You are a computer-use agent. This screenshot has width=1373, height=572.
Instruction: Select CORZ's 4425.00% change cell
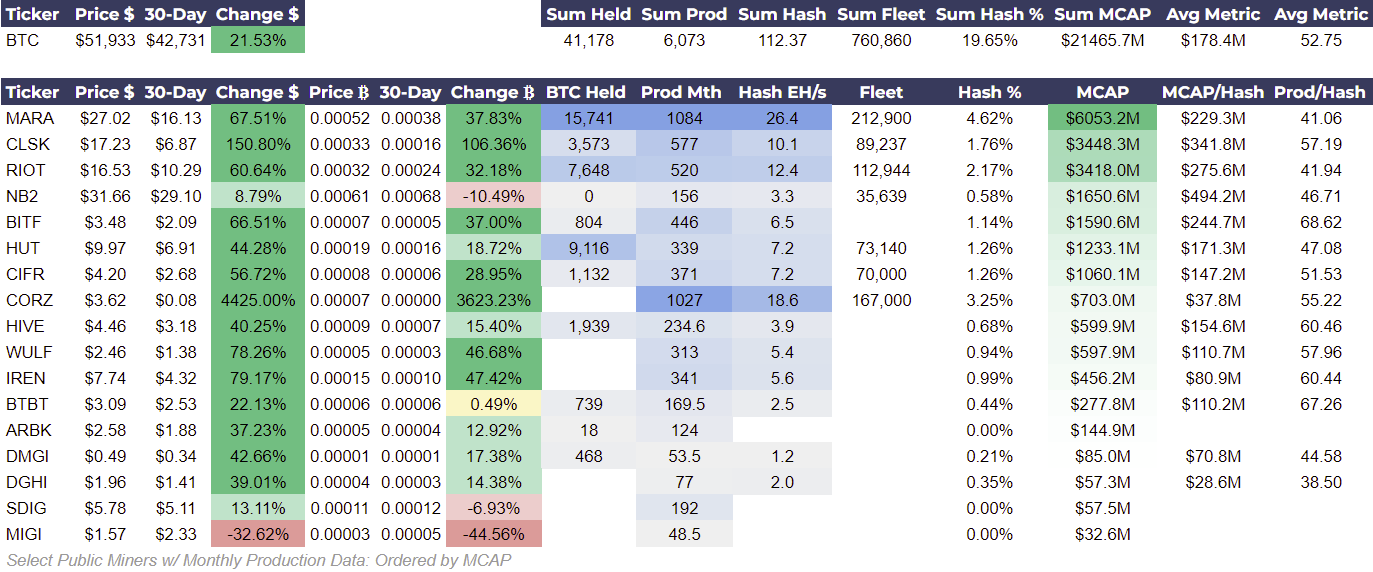257,300
